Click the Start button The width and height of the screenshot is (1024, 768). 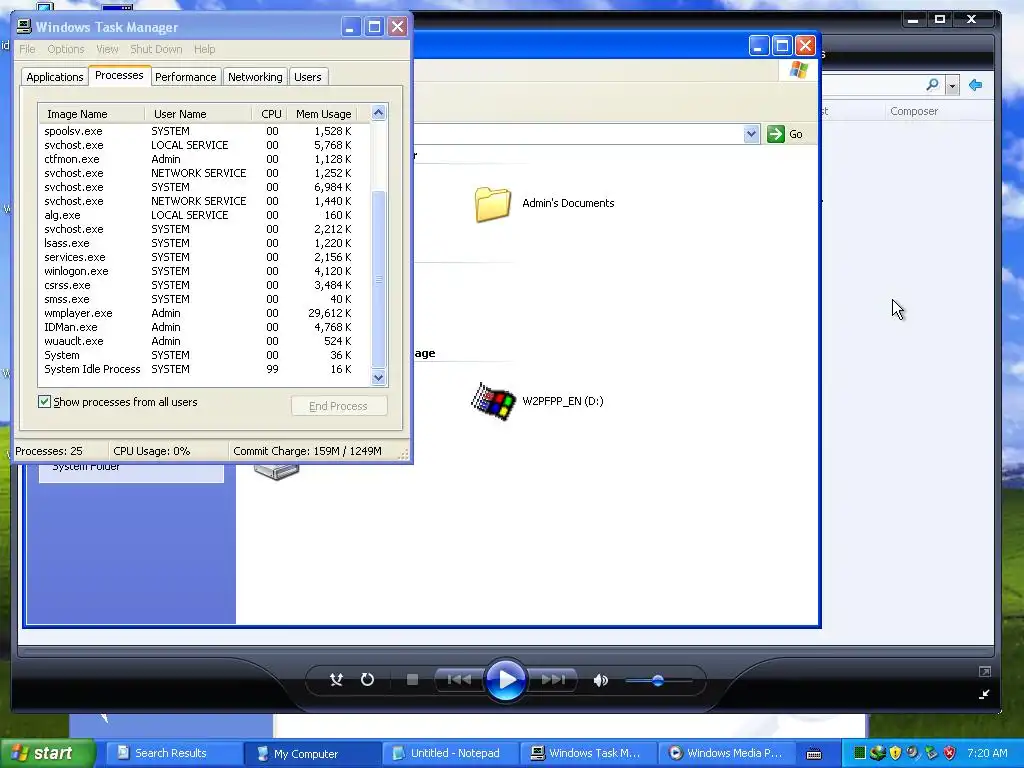(x=46, y=754)
